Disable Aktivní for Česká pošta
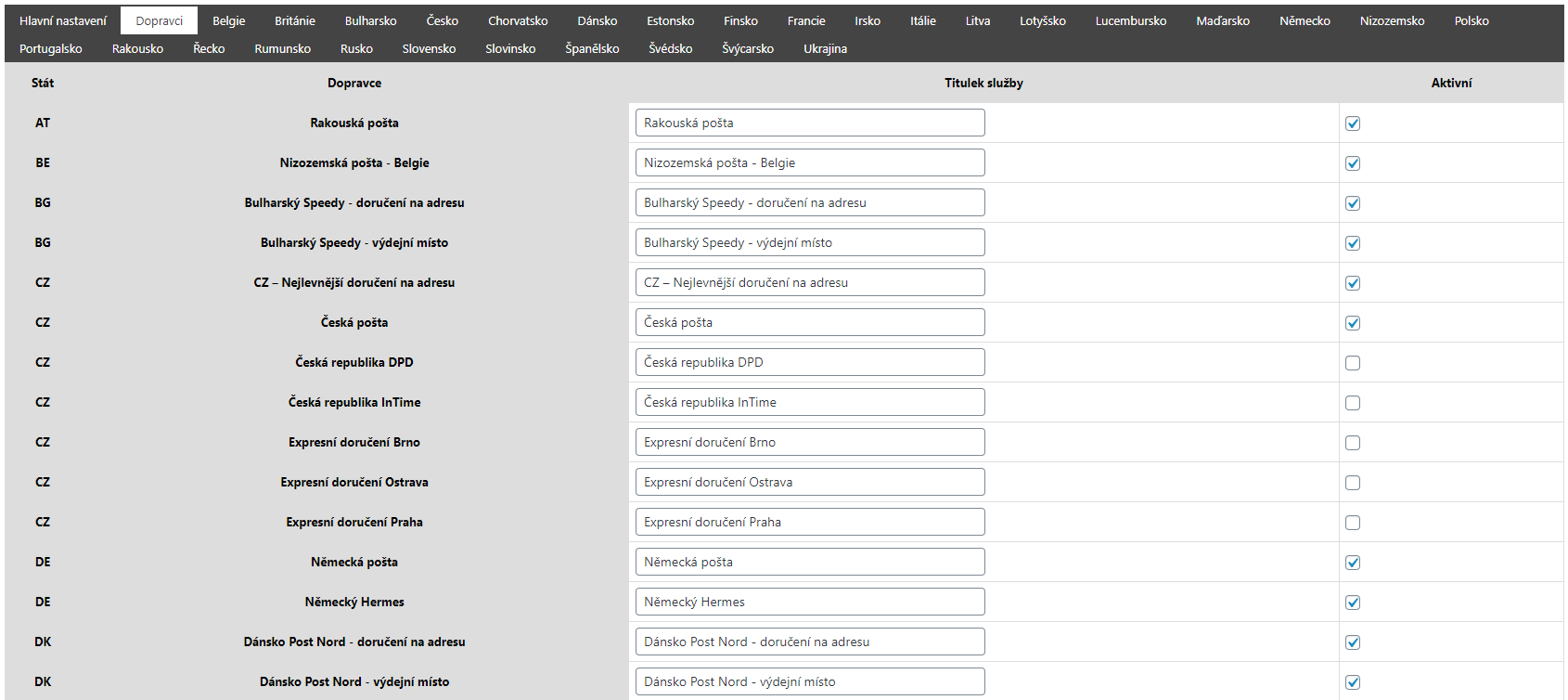Screen dimensions: 1568x700 coord(1353,323)
